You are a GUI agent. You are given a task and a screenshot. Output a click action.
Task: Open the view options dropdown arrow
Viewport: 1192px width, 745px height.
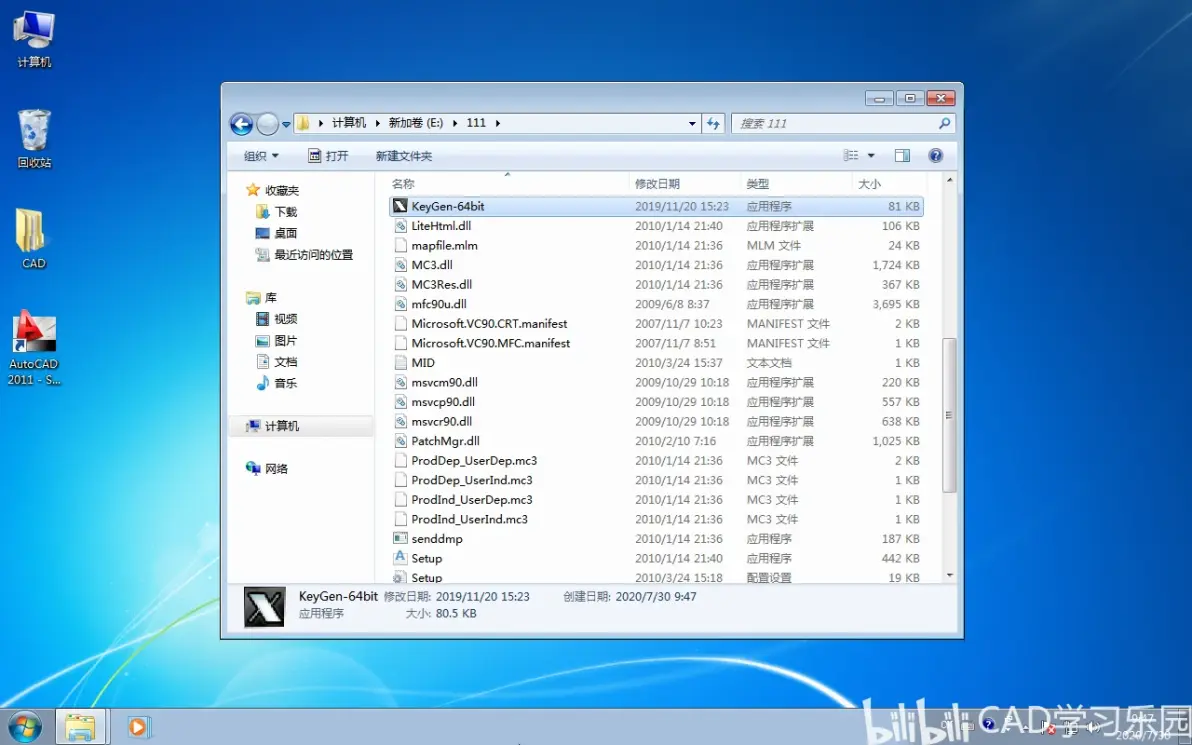[871, 156]
